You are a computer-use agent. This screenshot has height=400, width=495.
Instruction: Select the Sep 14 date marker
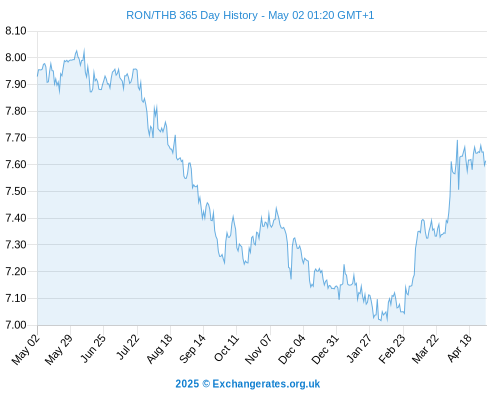192,348
